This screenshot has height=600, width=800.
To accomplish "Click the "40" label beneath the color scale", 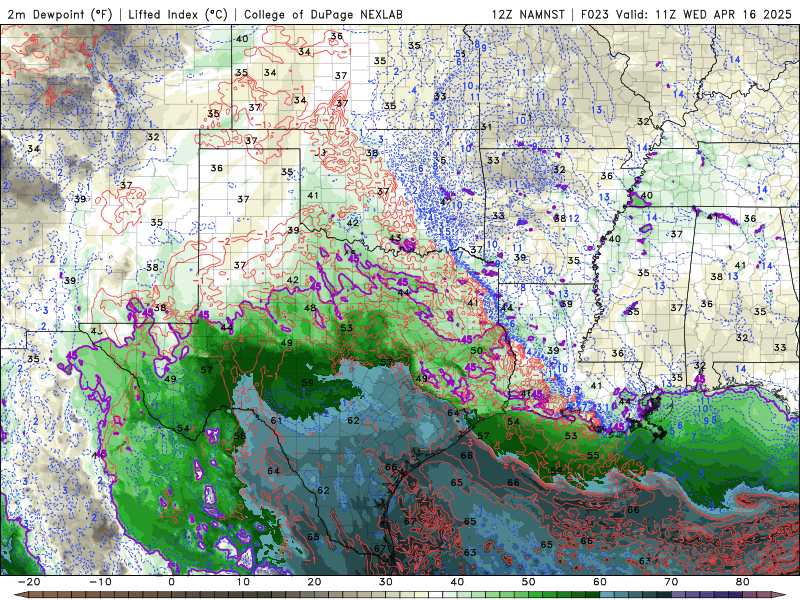I will (x=457, y=582).
